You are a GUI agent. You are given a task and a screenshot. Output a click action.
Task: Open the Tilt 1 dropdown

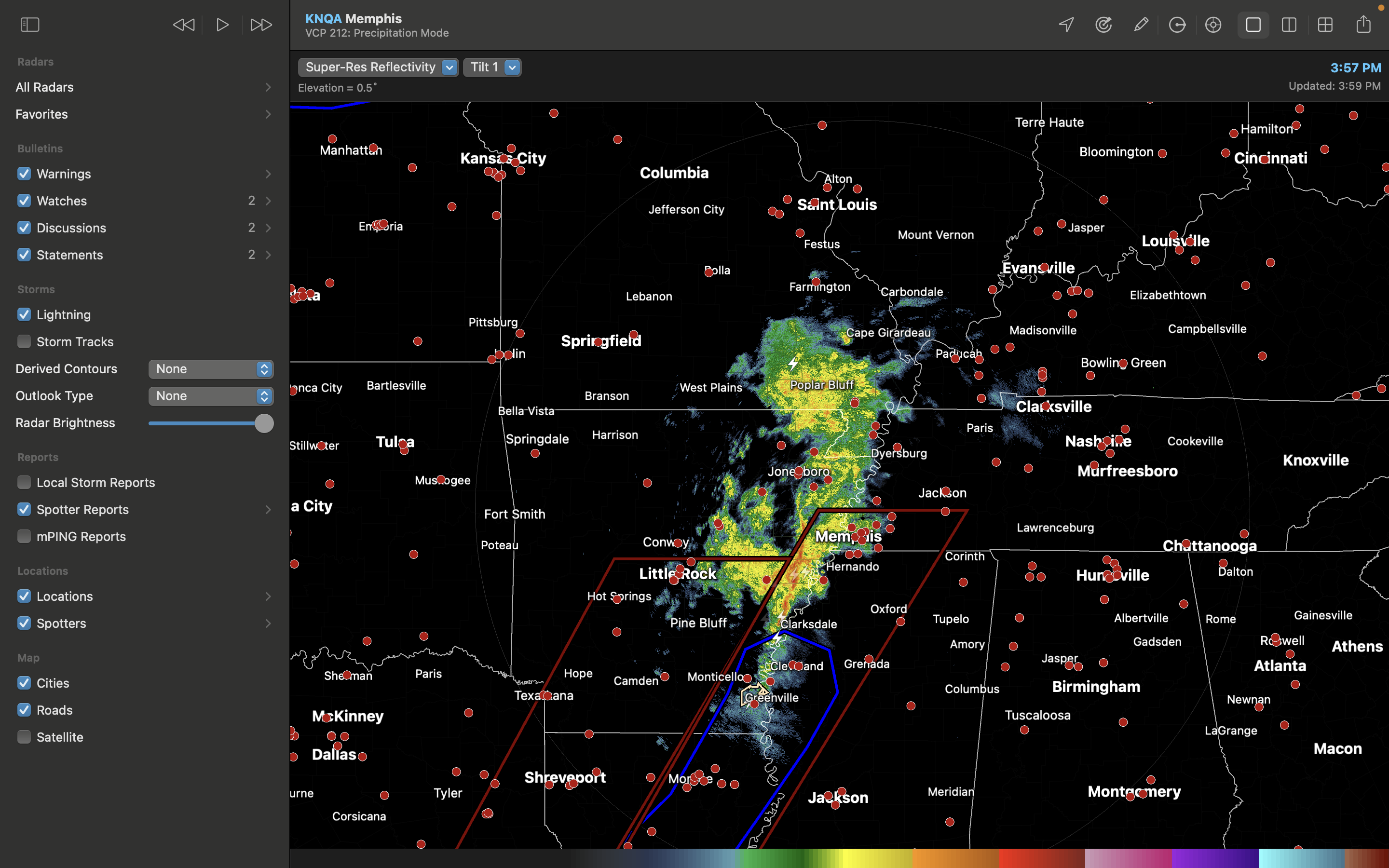(x=492, y=67)
